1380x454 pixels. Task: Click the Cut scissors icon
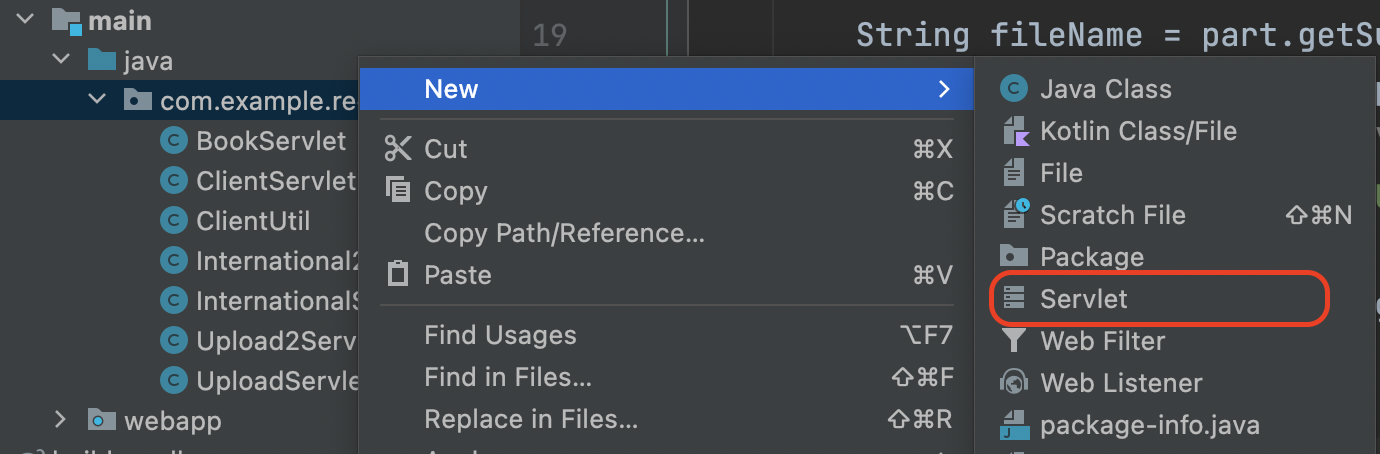(x=398, y=149)
